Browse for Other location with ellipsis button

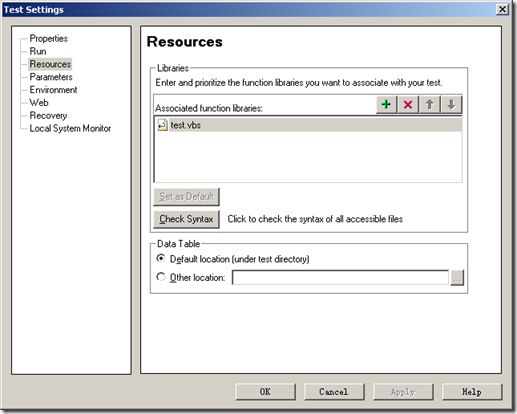click(x=457, y=277)
